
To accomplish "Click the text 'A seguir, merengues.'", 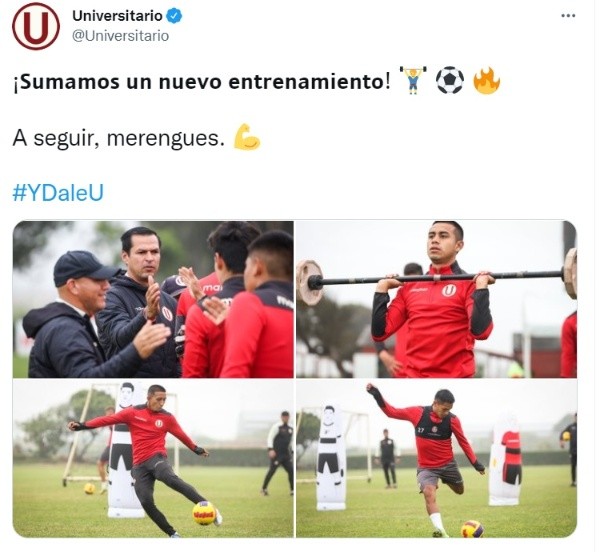I will pyautogui.click(x=119, y=138).
